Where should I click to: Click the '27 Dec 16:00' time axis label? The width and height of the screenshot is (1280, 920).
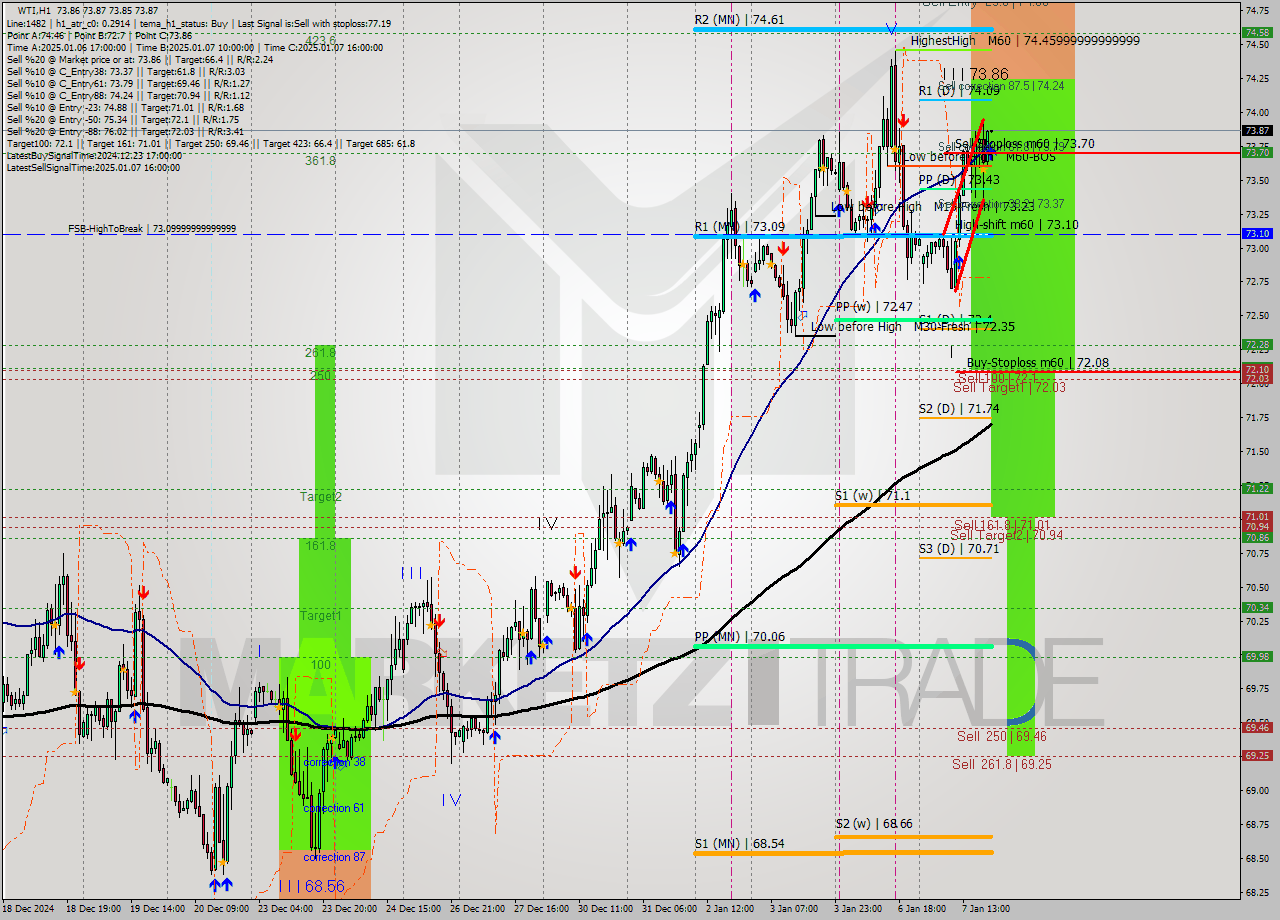[x=541, y=908]
